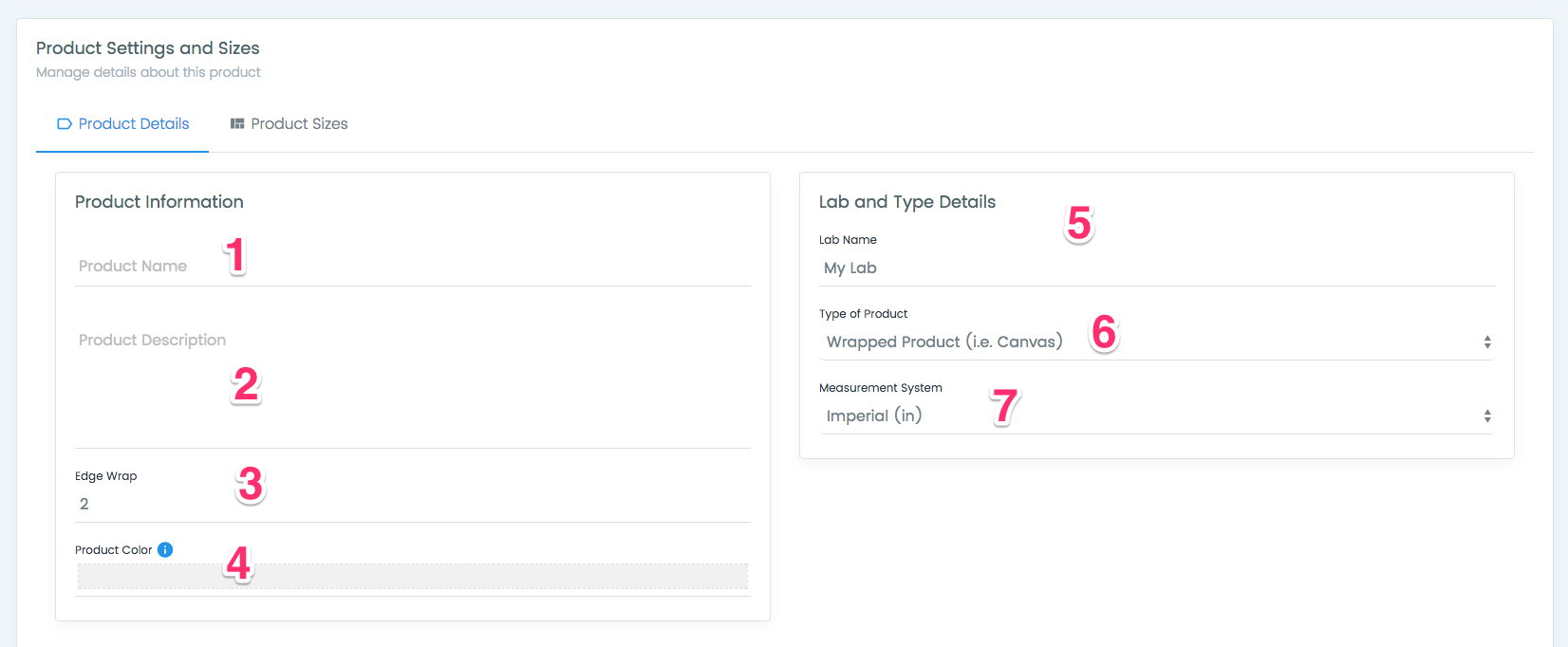This screenshot has width=1568, height=647.
Task: Click the Measurement System label
Action: tap(881, 388)
